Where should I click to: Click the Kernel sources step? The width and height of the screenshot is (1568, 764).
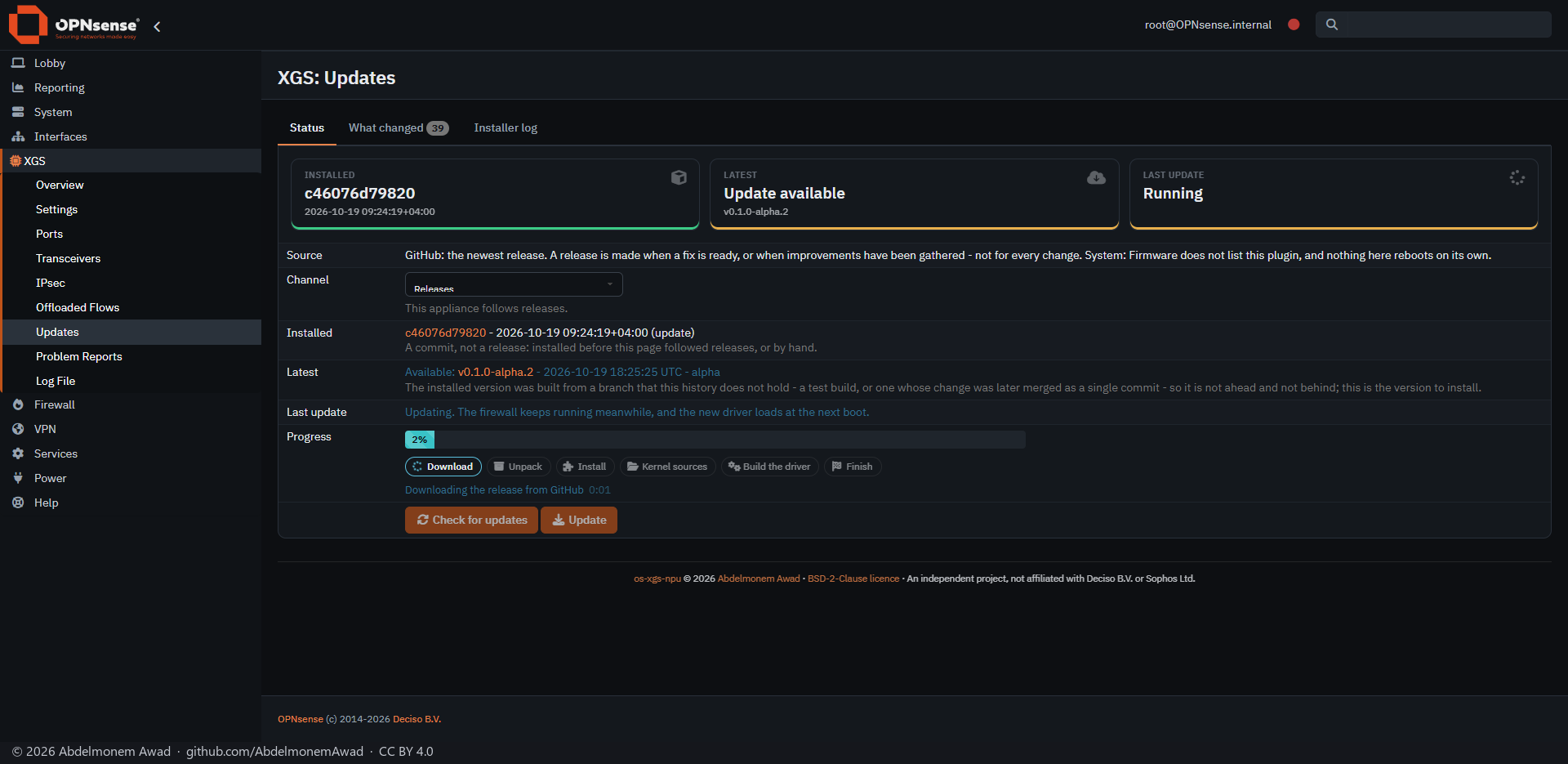(x=667, y=467)
